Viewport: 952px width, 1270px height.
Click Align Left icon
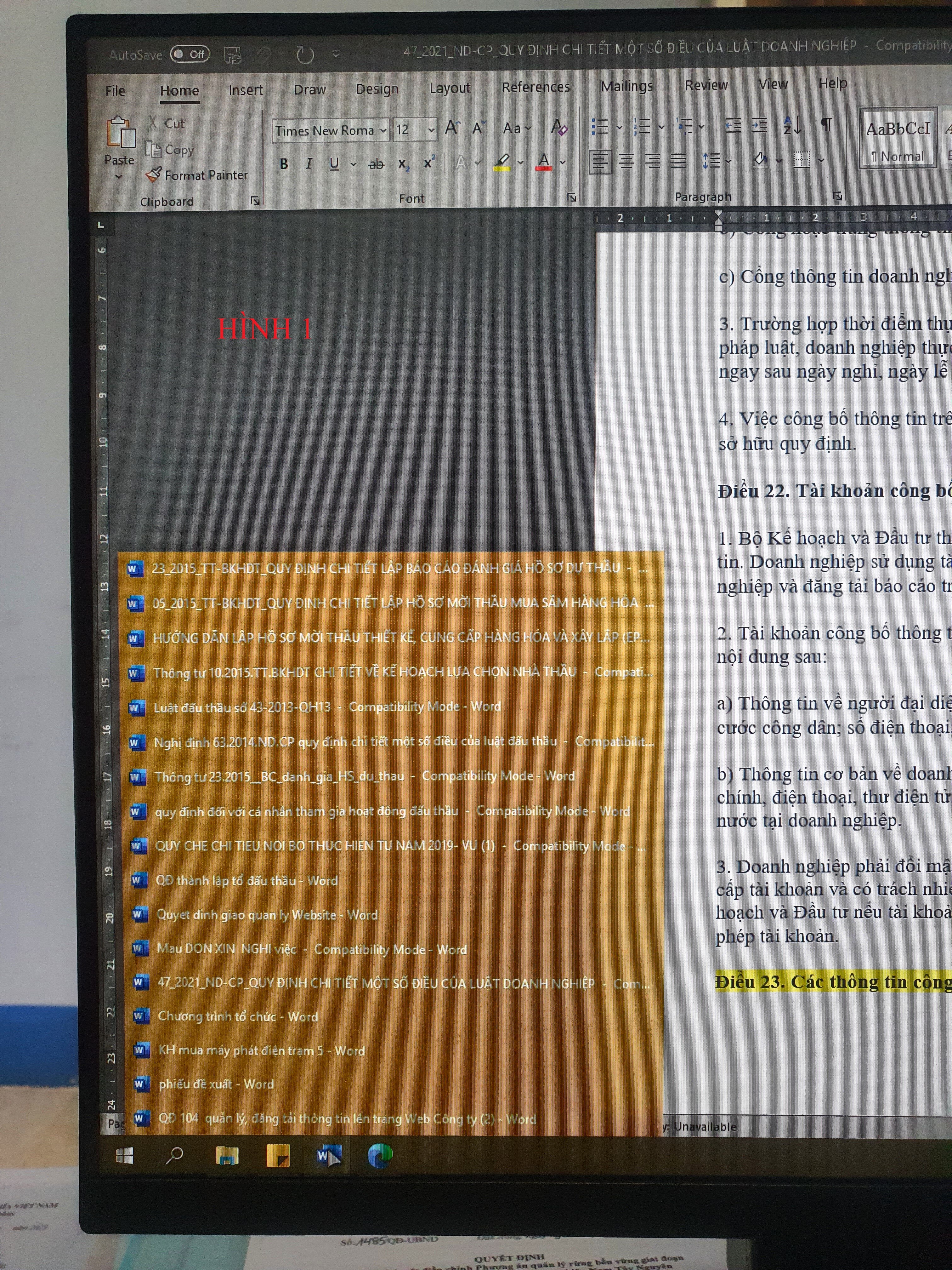click(600, 162)
